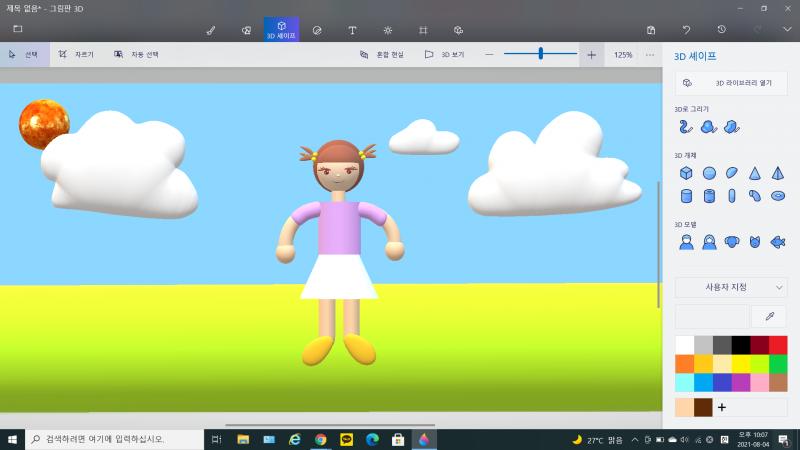The height and width of the screenshot is (450, 800).
Task: Insert the Cat 3D model
Action: click(x=755, y=242)
